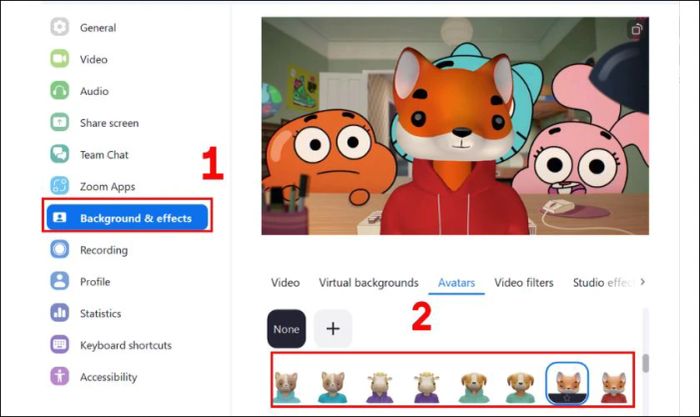Screen dimensions: 700x417
Task: Open the Profile label
Action: [x=95, y=282]
